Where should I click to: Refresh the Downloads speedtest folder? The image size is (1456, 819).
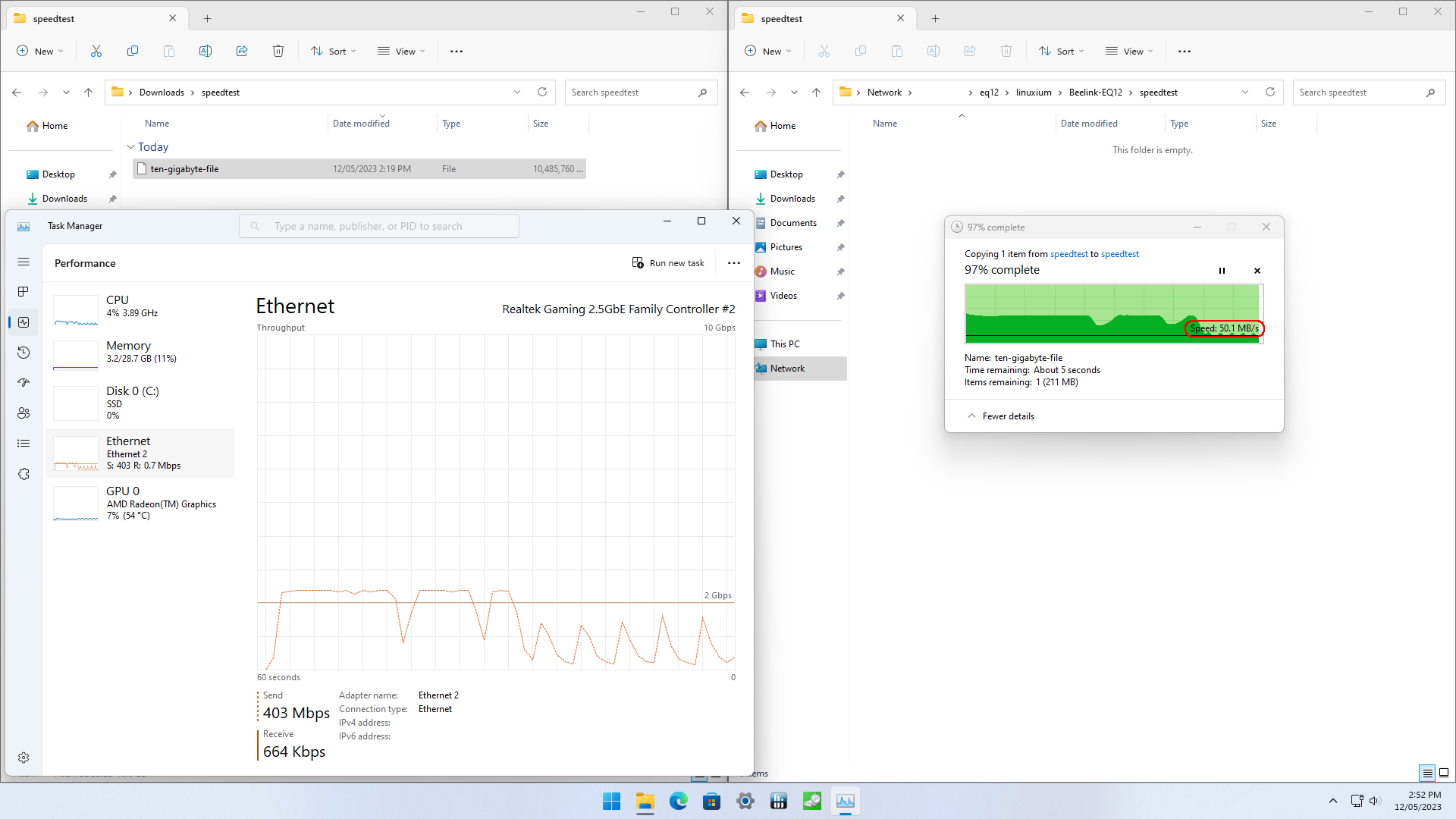coord(542,92)
